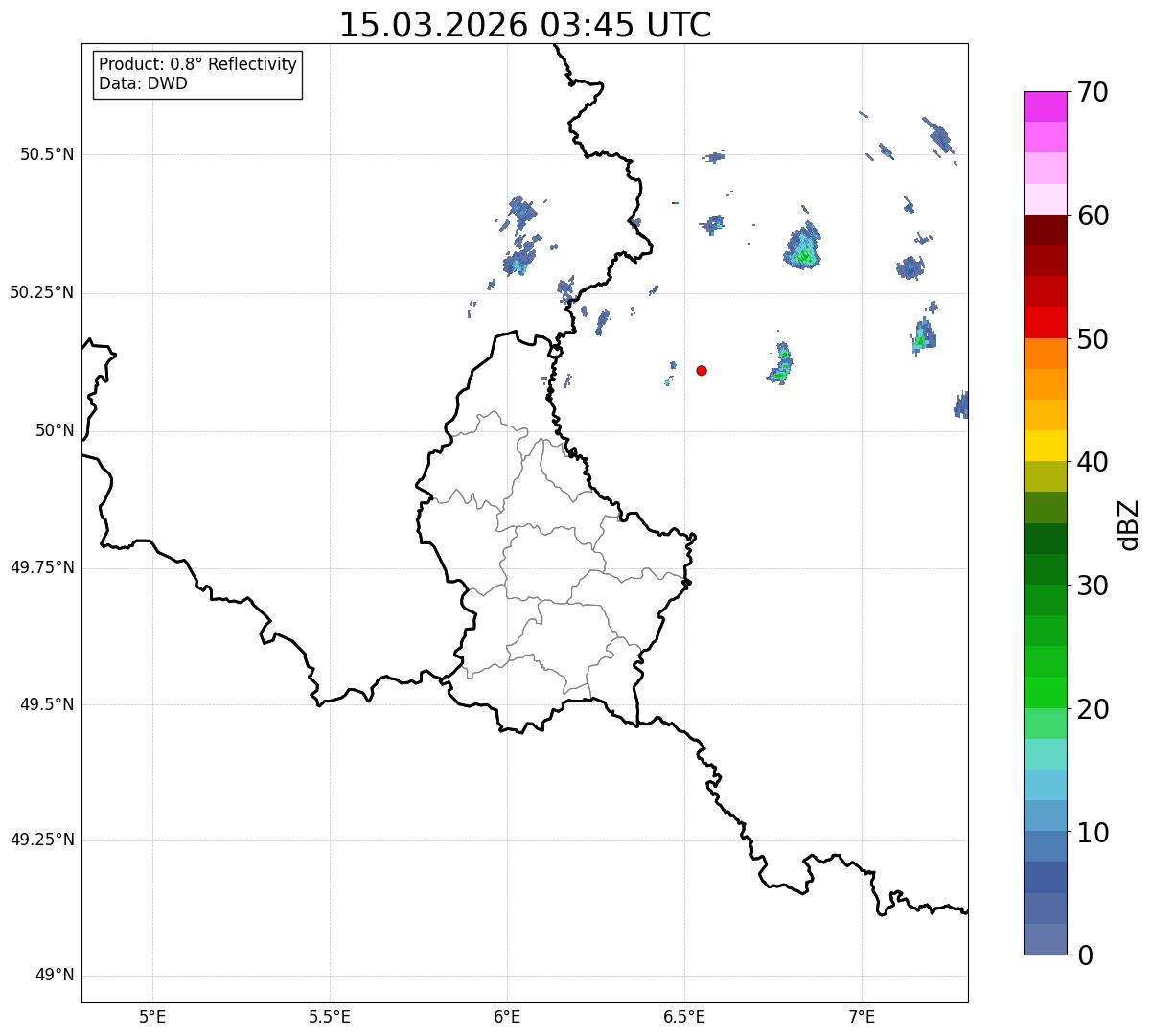Screen dimensions: 1152x1036
Task: Click the colorbar tick label 60
Action: (1093, 216)
